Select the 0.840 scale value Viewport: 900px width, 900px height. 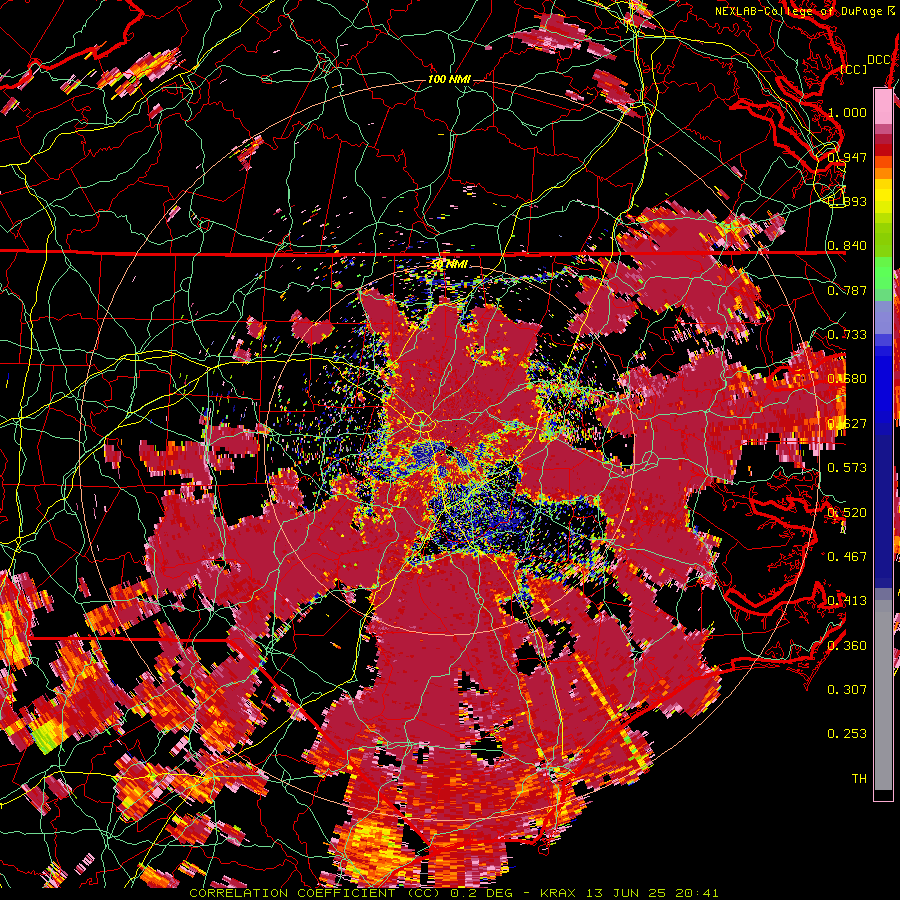[847, 246]
